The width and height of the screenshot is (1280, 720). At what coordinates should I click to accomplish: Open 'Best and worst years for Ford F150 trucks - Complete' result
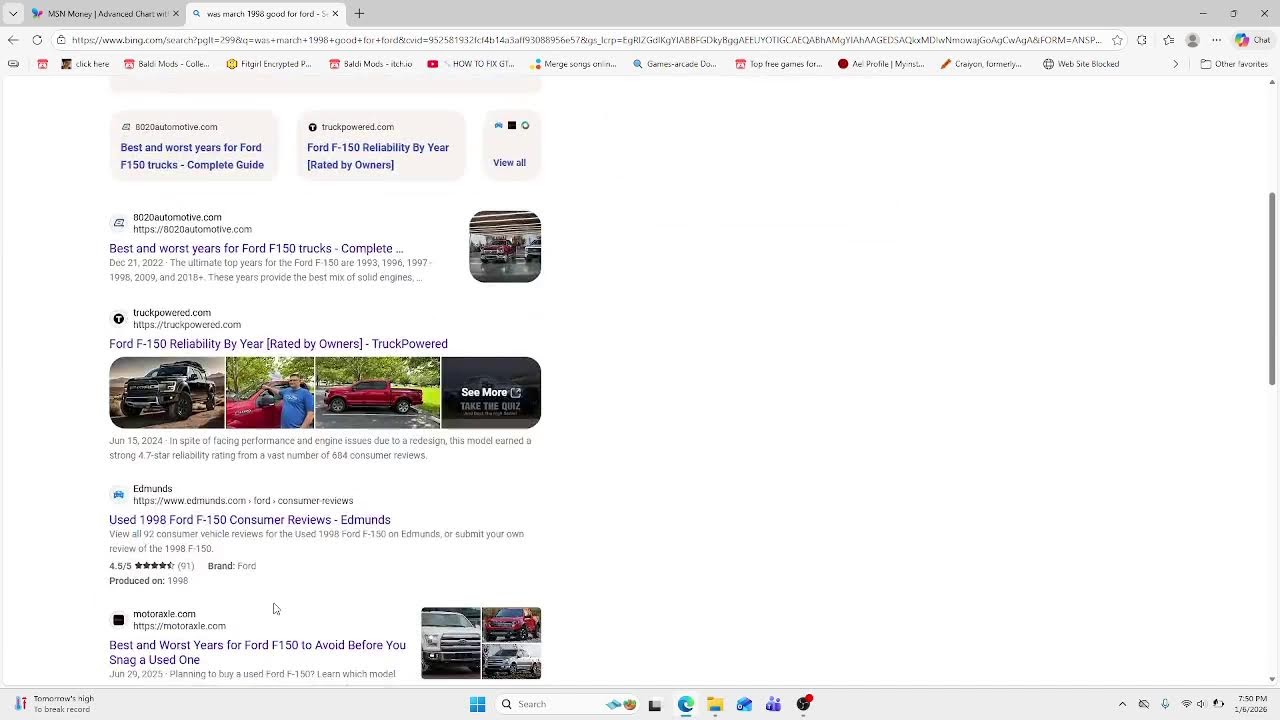[x=256, y=248]
